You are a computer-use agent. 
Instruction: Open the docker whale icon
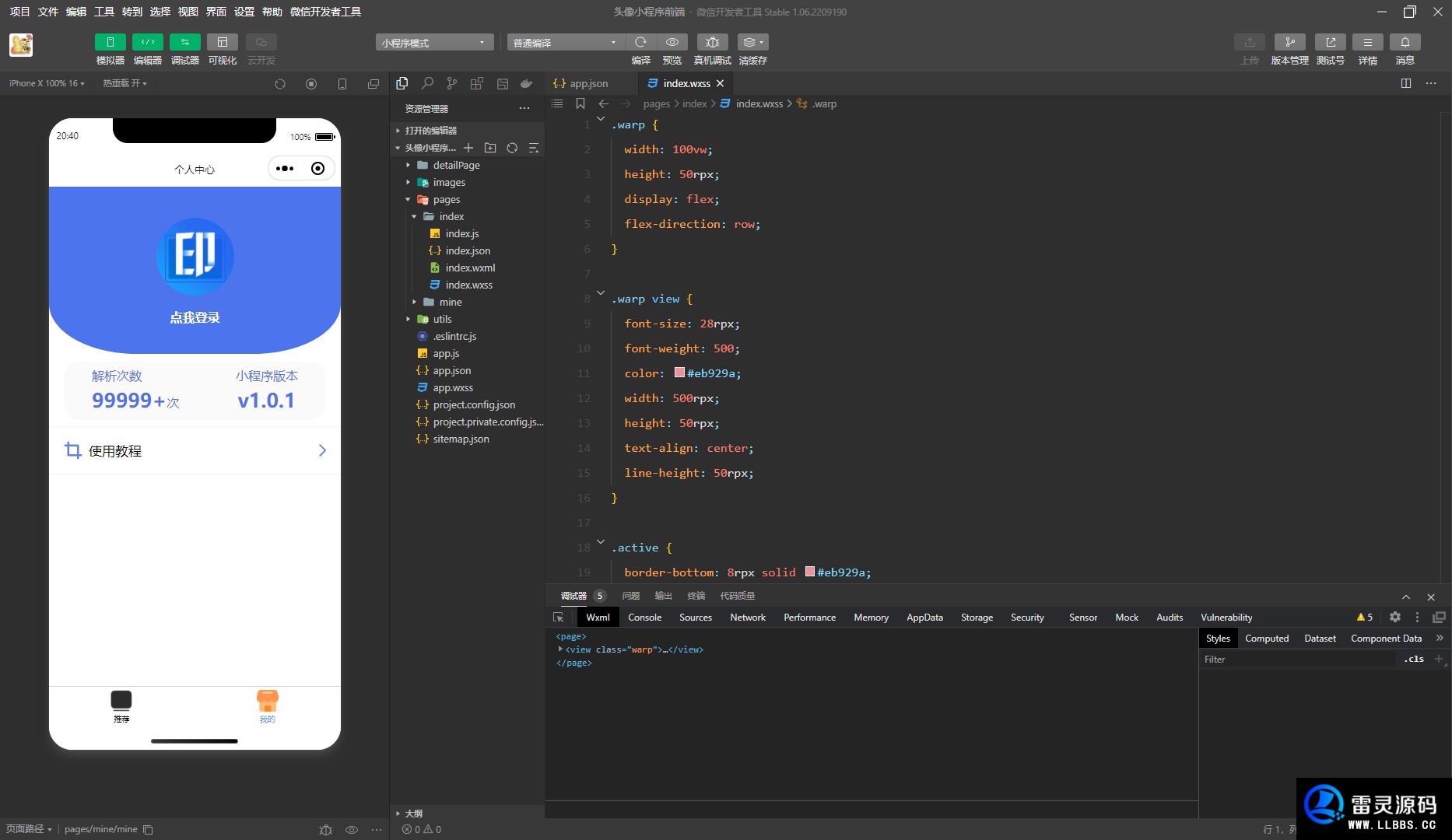tap(527, 83)
